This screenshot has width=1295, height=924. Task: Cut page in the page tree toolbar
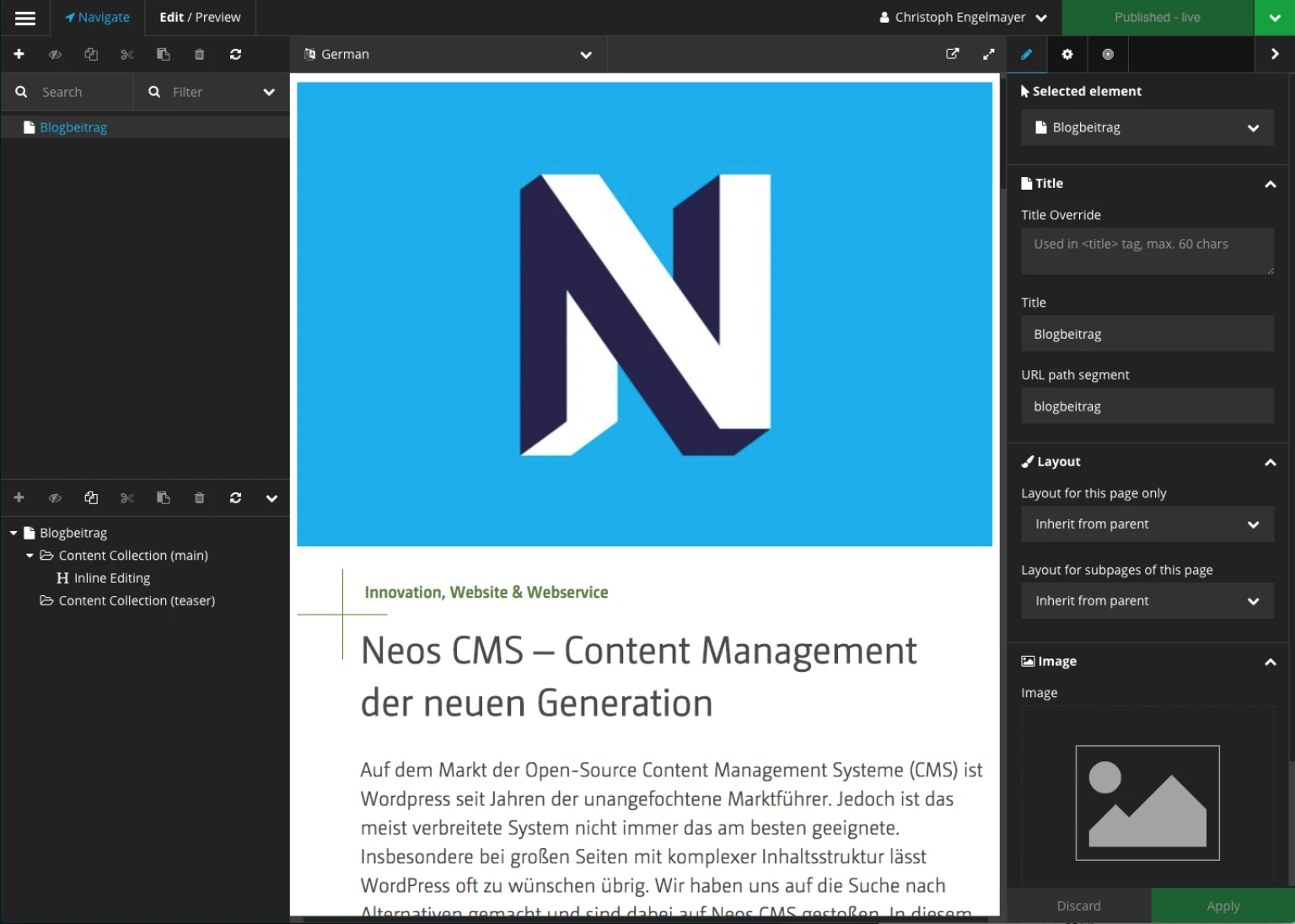point(127,54)
